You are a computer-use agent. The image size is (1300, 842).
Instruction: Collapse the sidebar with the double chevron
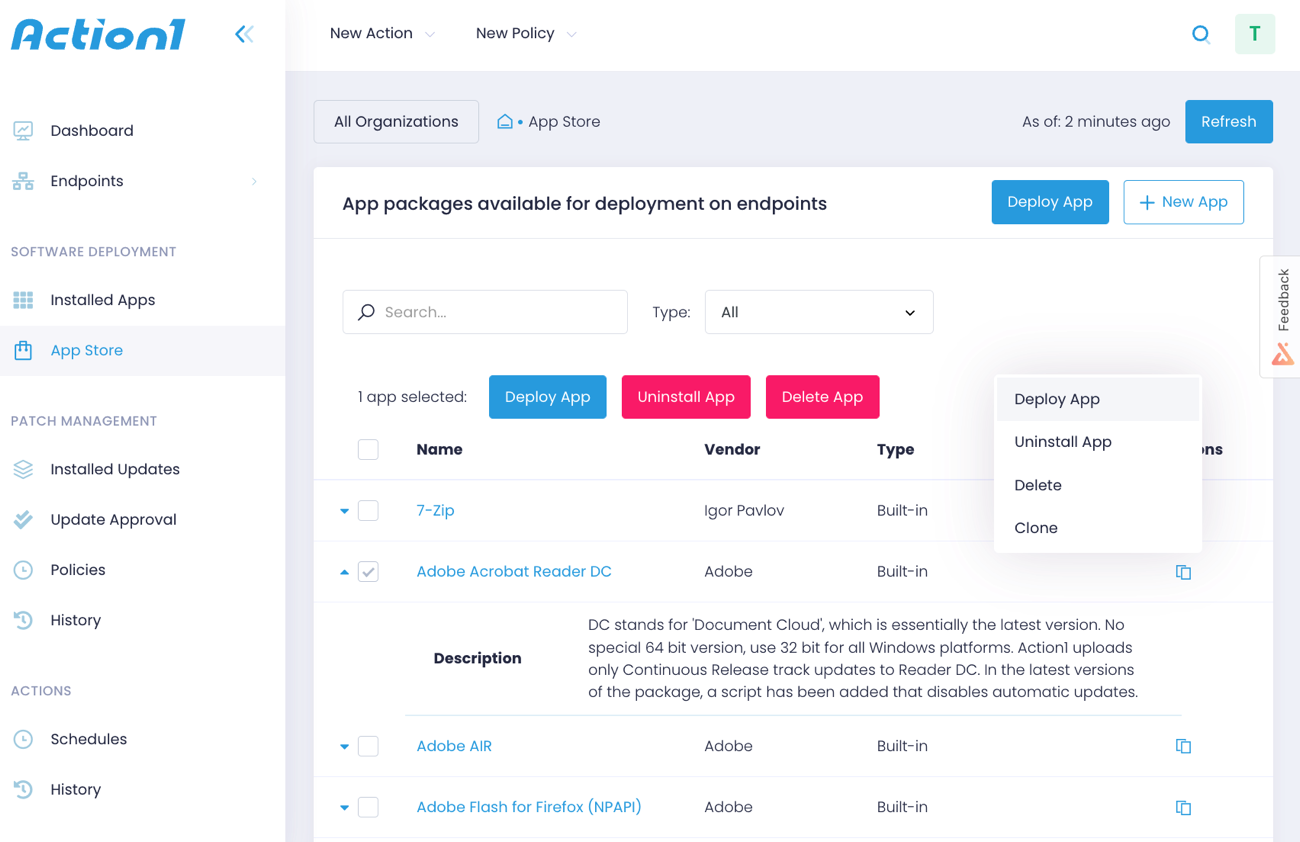244,33
